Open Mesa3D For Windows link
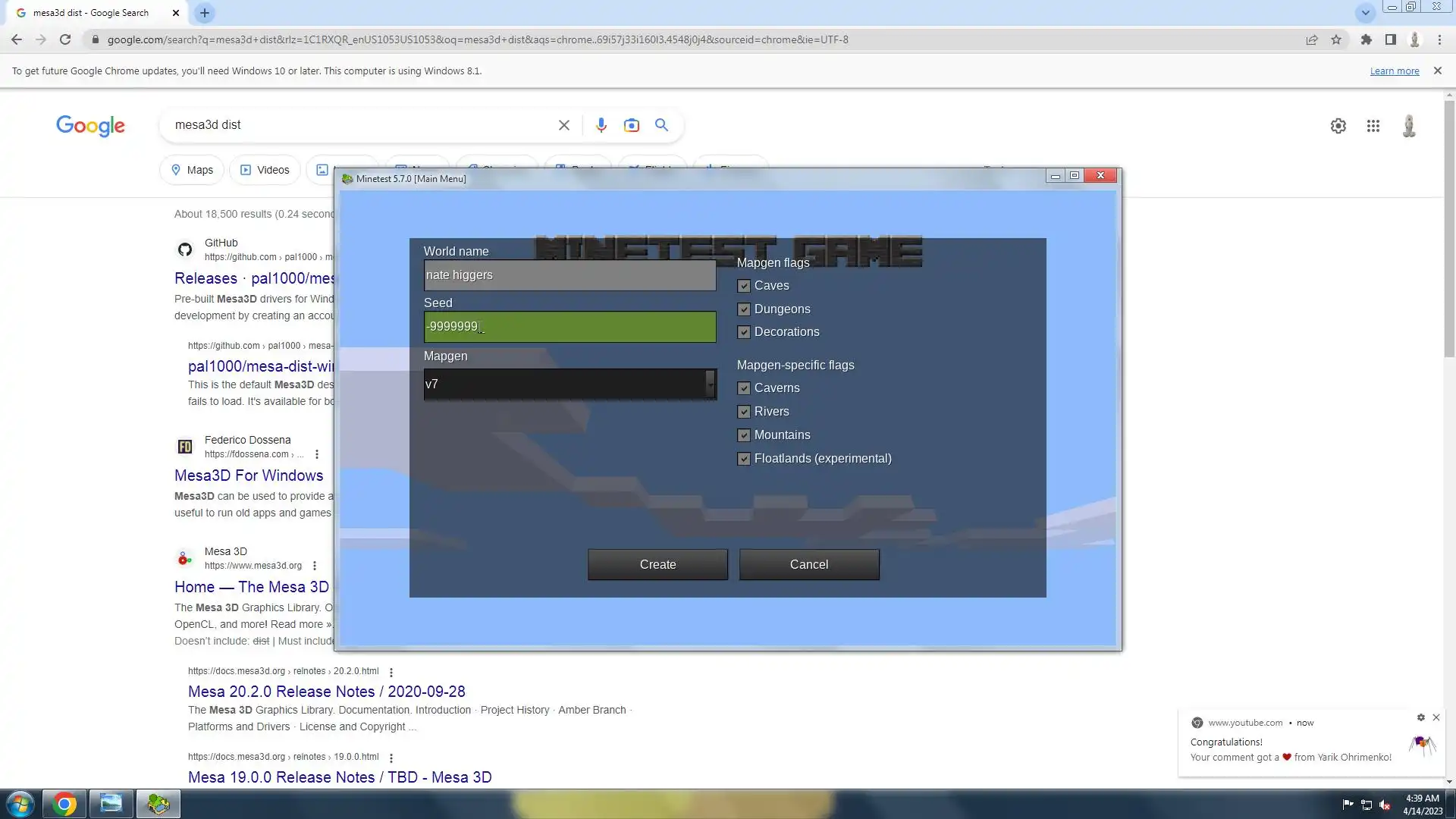 [249, 475]
